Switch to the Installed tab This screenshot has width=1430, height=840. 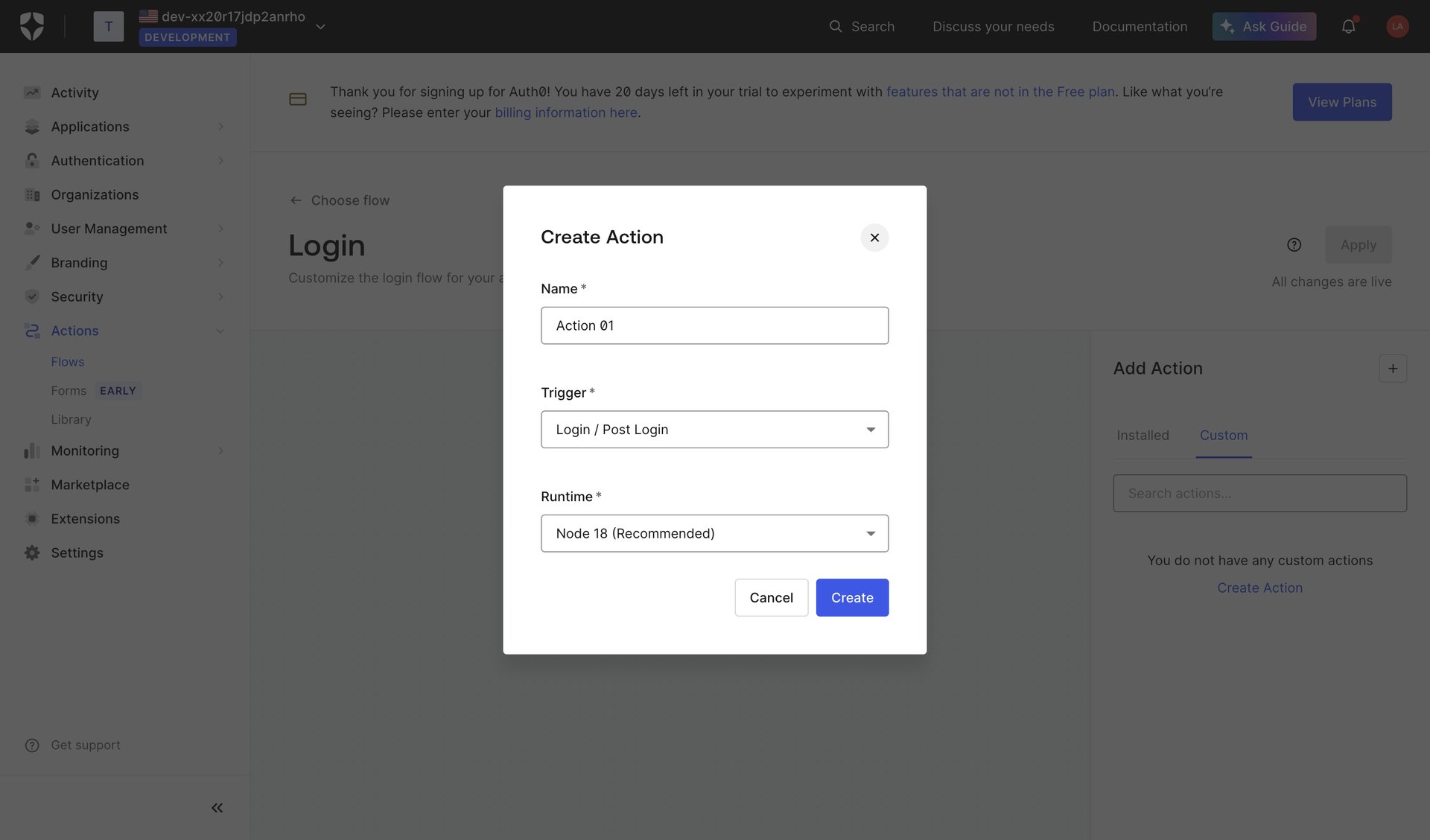(1143, 435)
